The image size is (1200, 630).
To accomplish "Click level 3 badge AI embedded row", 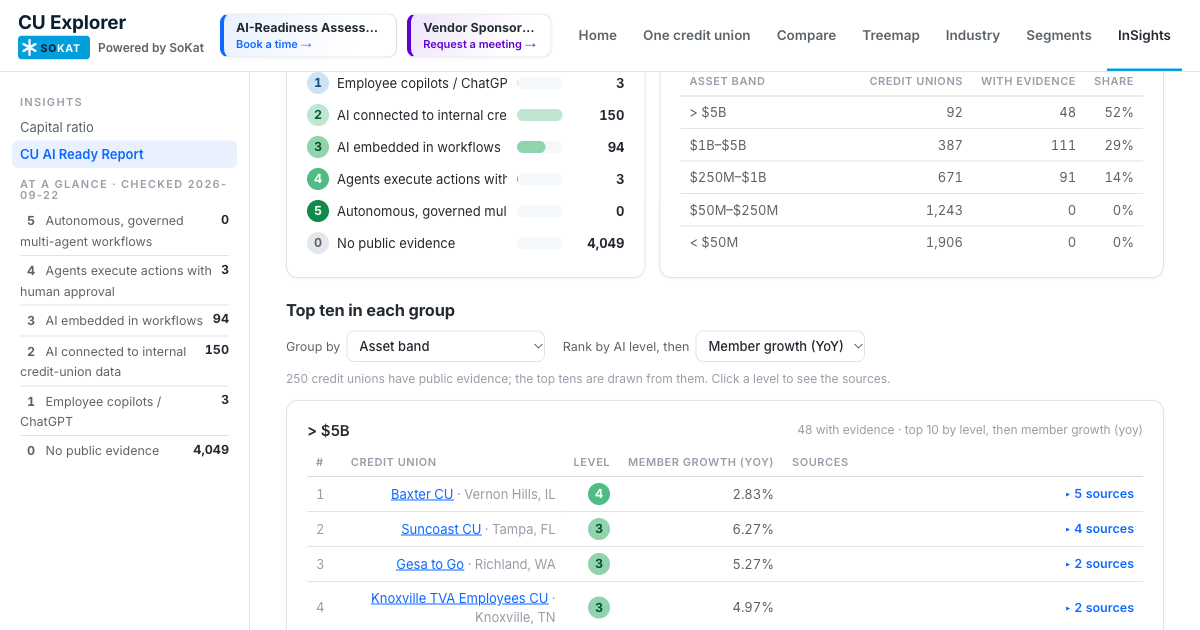I will click(318, 147).
